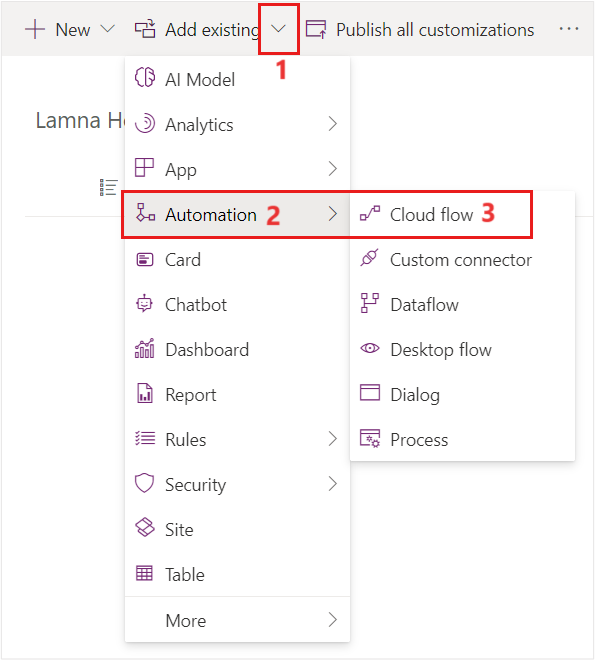The width and height of the screenshot is (595, 660).
Task: Select the Report menu entry
Action: pyautogui.click(x=237, y=394)
